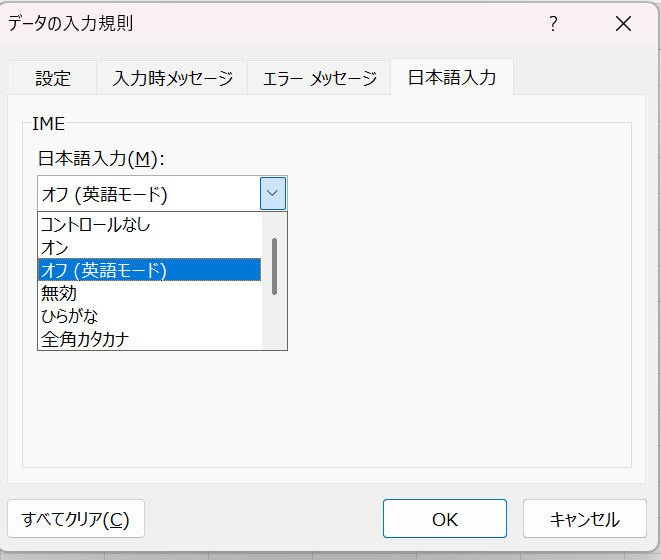The image size is (661, 560).
Task: Select 全角カタカナ input mode
Action: (x=150, y=339)
